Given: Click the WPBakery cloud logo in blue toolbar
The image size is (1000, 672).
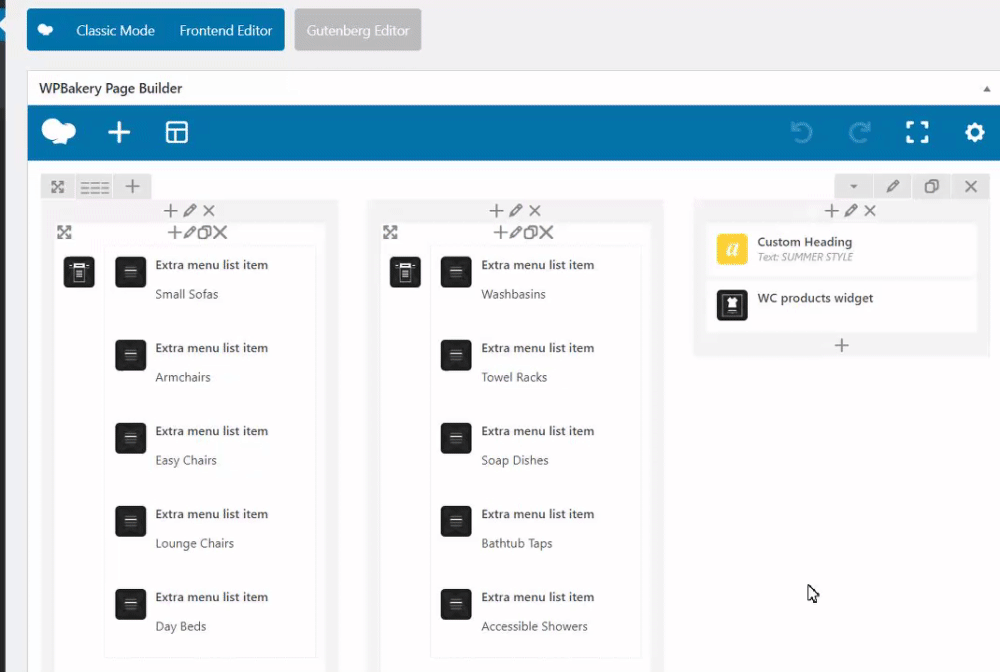Looking at the screenshot, I should click(59, 132).
